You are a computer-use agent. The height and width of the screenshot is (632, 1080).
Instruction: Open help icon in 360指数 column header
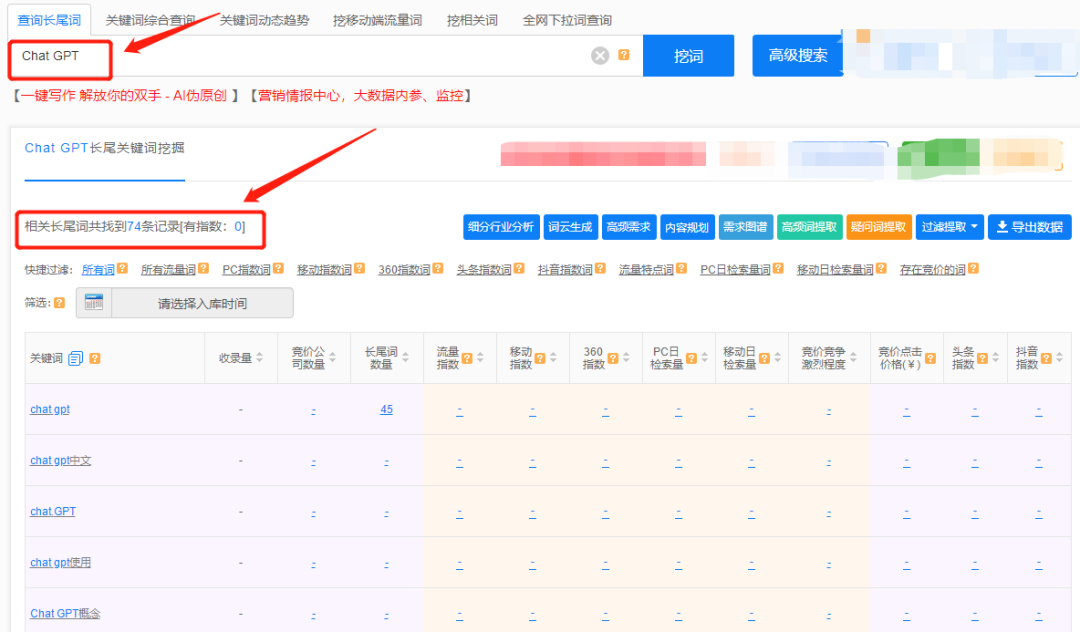613,358
